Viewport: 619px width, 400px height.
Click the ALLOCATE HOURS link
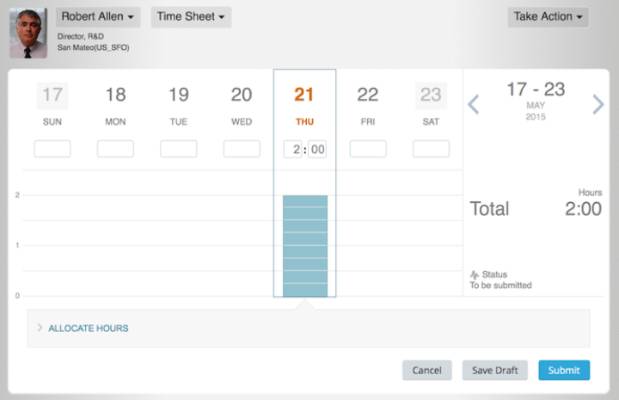coord(88,328)
